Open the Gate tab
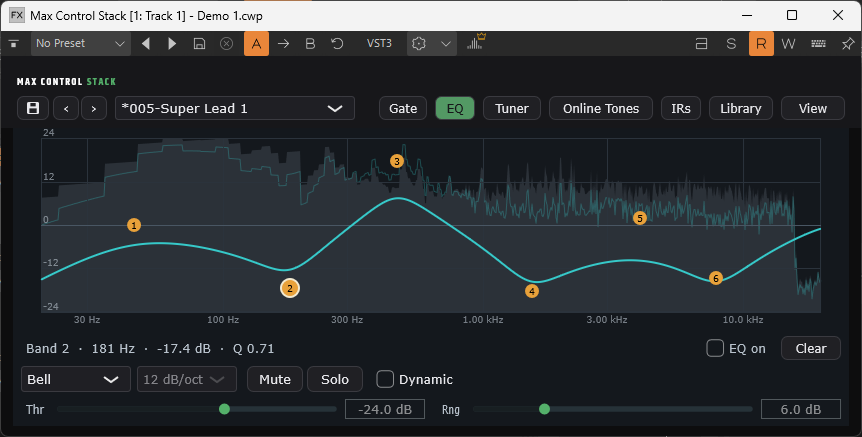 coord(403,108)
